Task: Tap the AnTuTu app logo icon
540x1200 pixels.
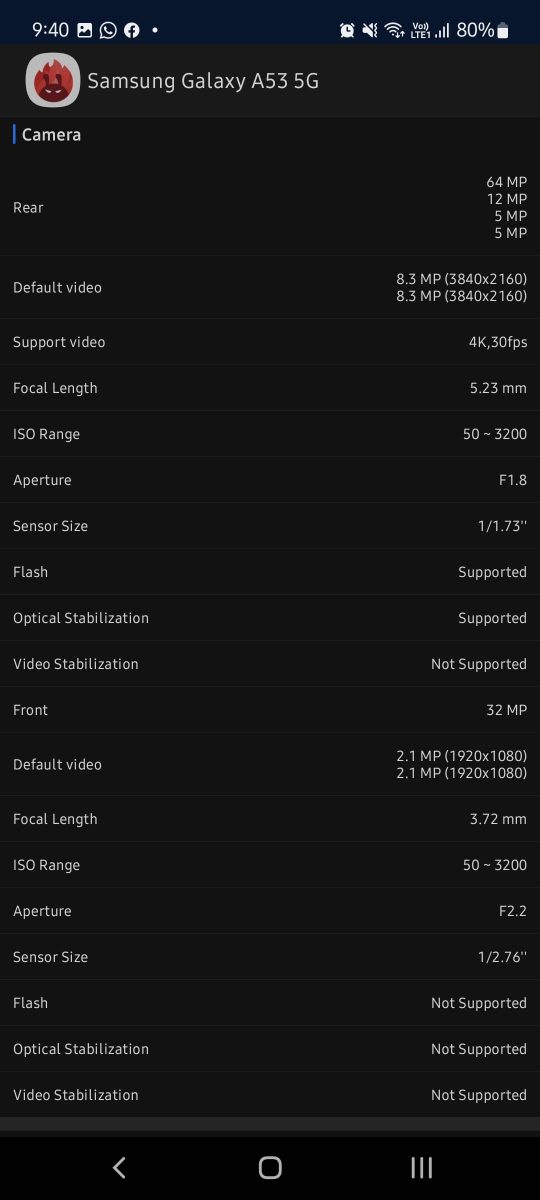Action: 52,80
